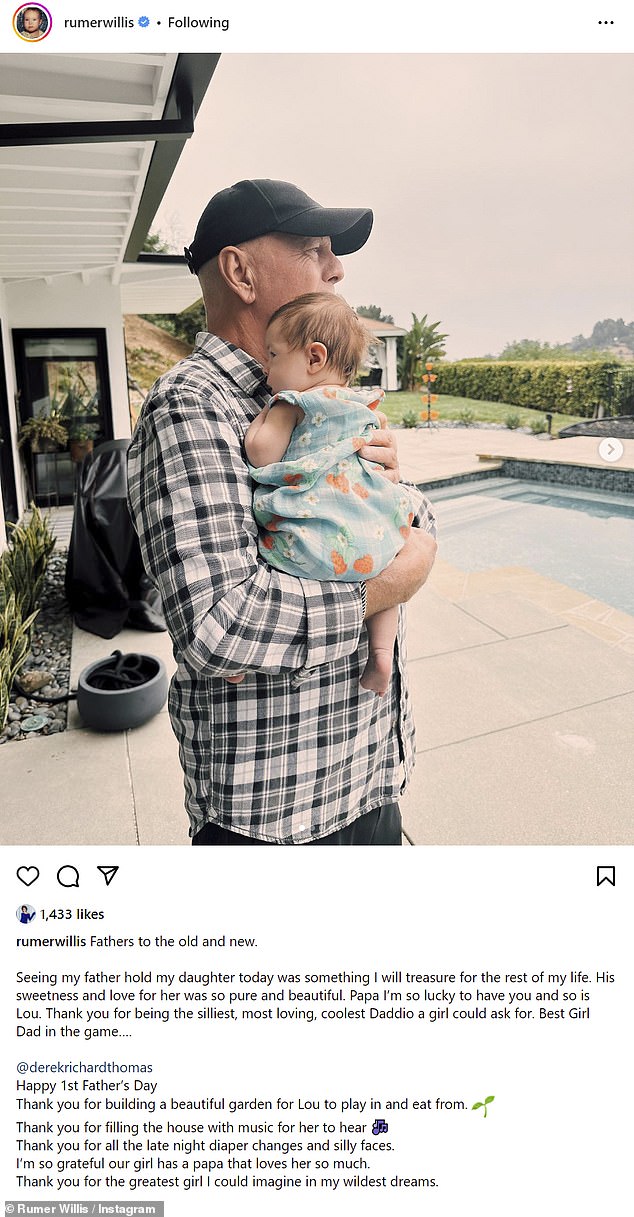
Task: Click the seedling emoji in the caption
Action: coord(483,1105)
